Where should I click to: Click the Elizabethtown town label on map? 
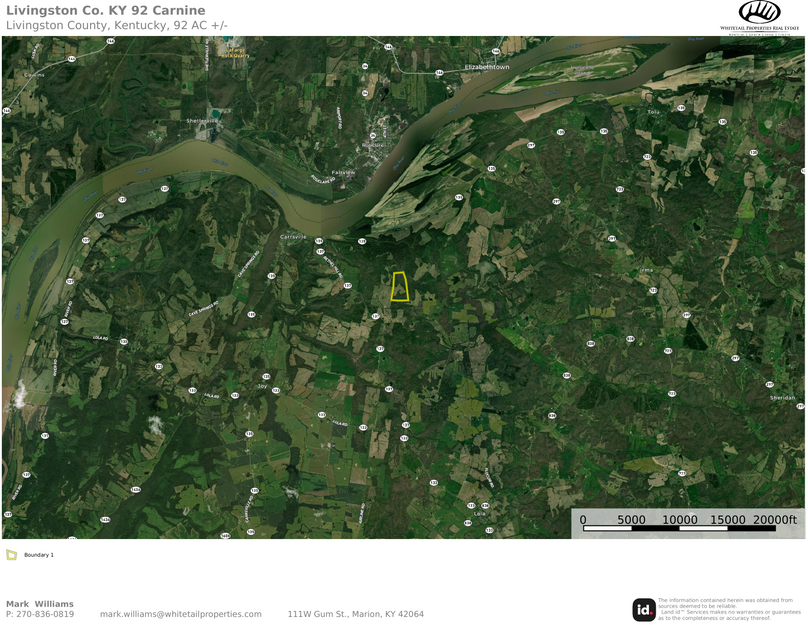pos(487,67)
